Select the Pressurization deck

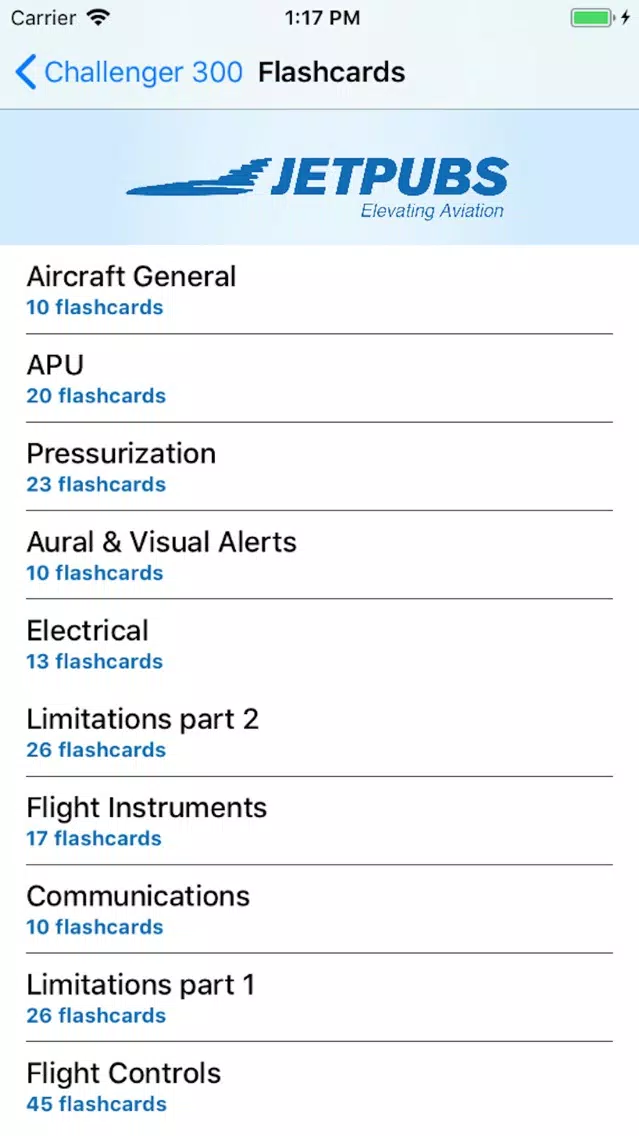[320, 467]
